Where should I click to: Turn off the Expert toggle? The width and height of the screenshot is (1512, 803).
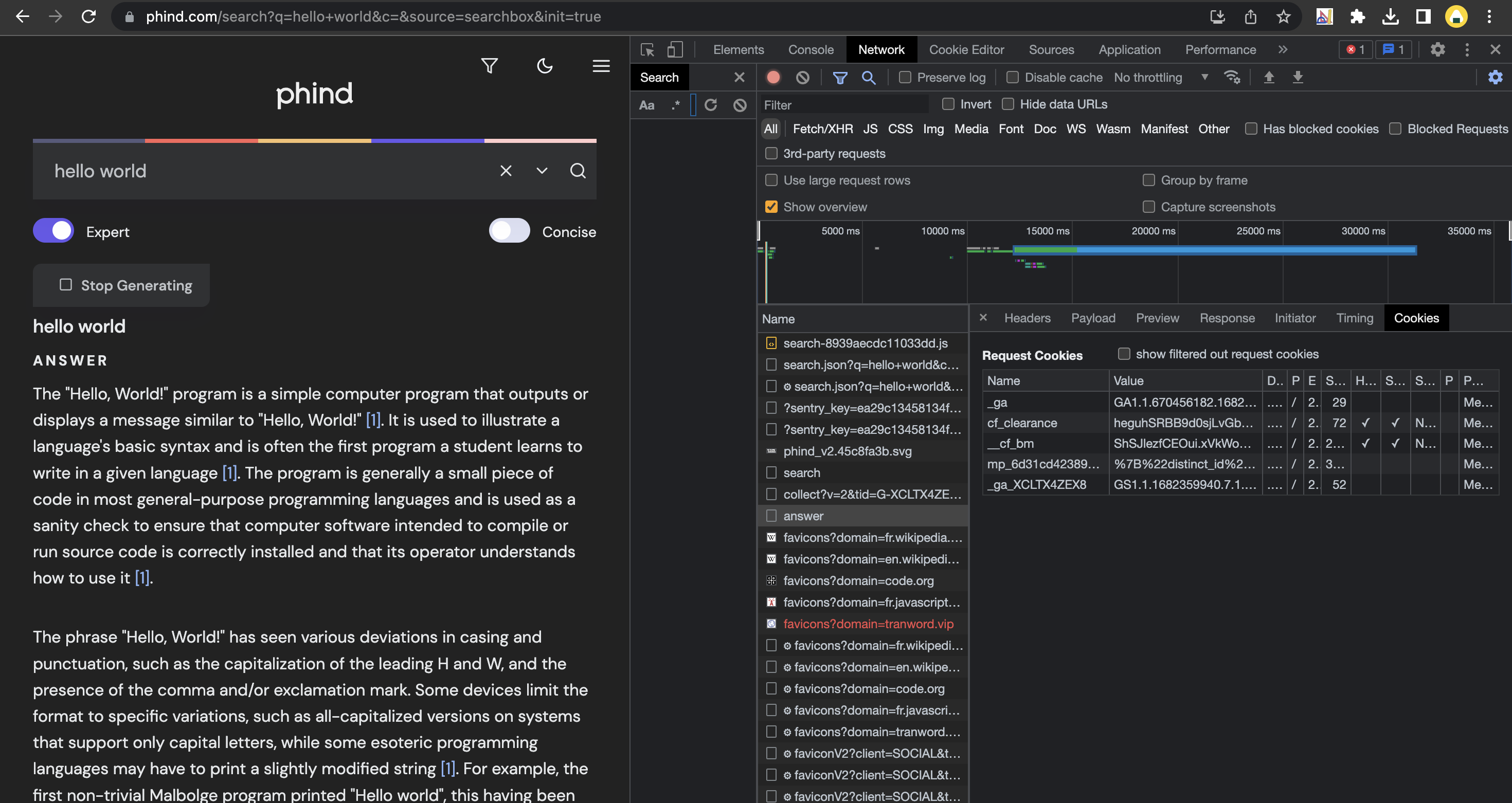pyautogui.click(x=53, y=231)
